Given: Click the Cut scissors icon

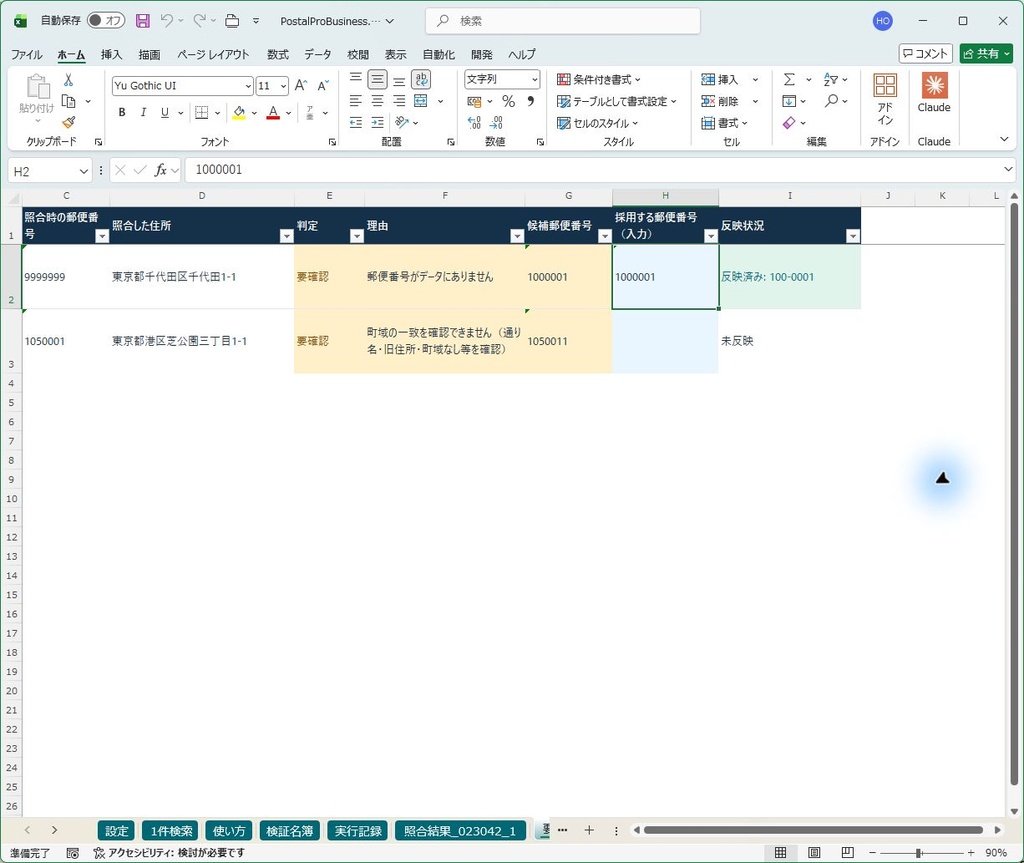Looking at the screenshot, I should pyautogui.click(x=68, y=80).
